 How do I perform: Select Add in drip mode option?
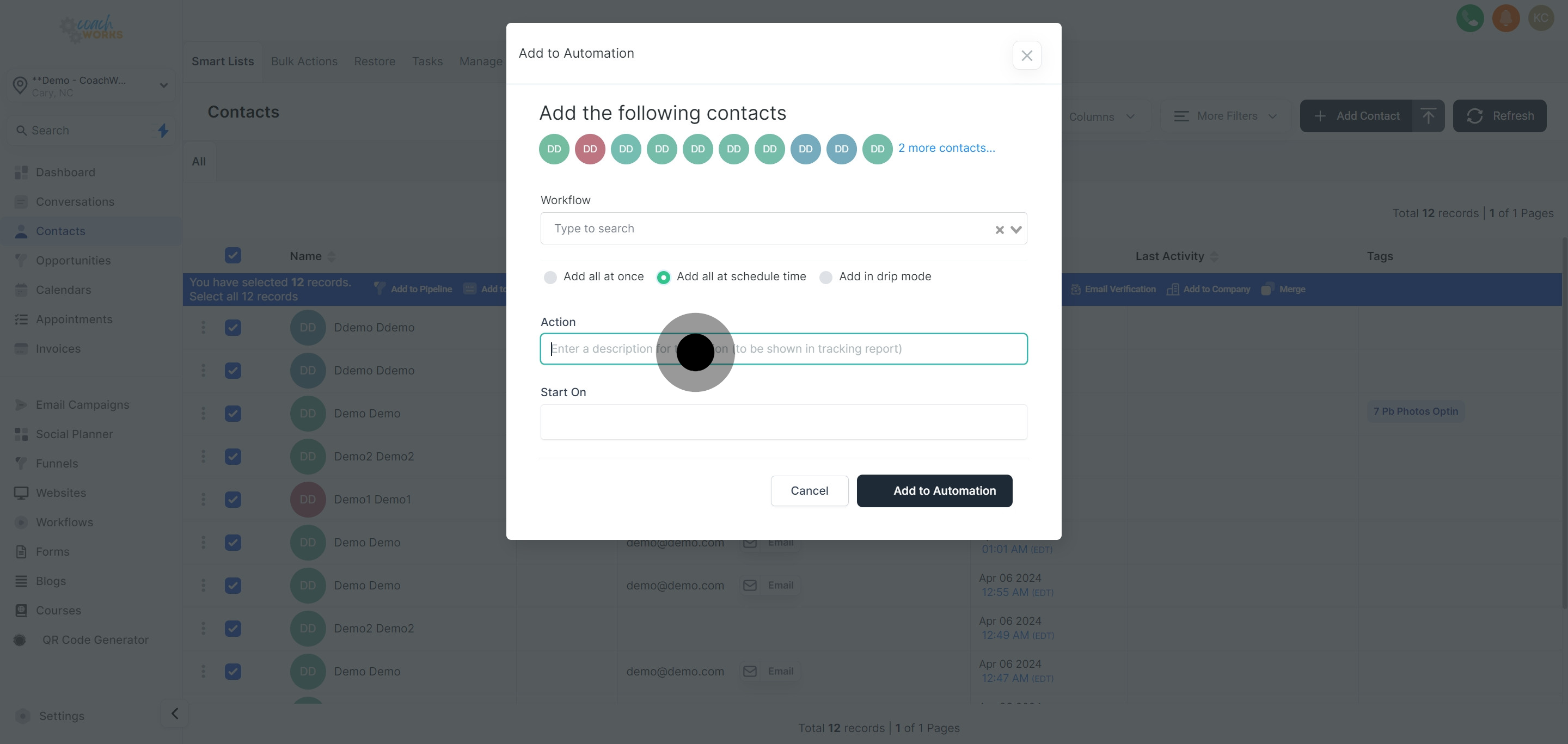tap(825, 278)
